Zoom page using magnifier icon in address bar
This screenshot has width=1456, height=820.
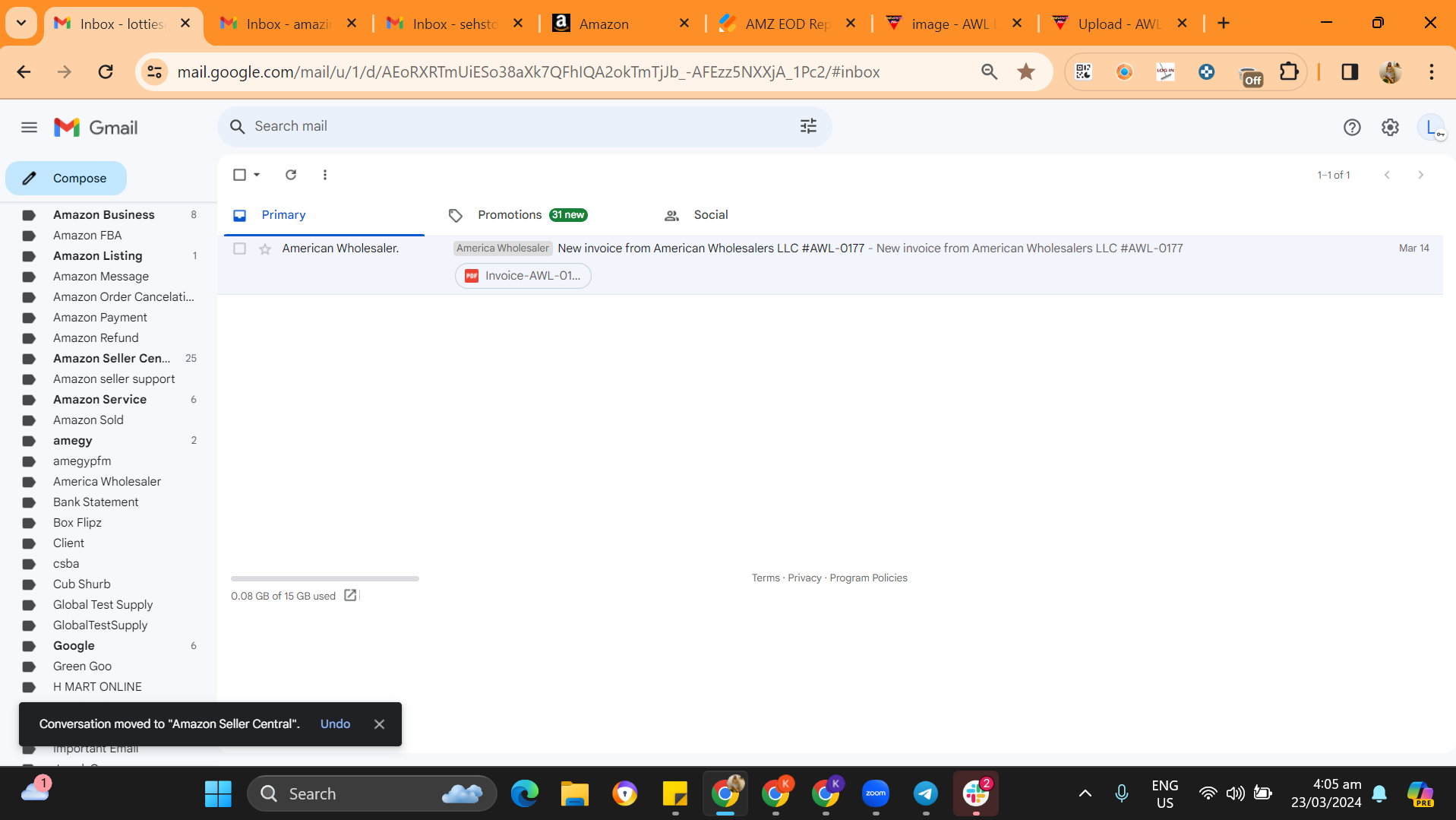[989, 72]
